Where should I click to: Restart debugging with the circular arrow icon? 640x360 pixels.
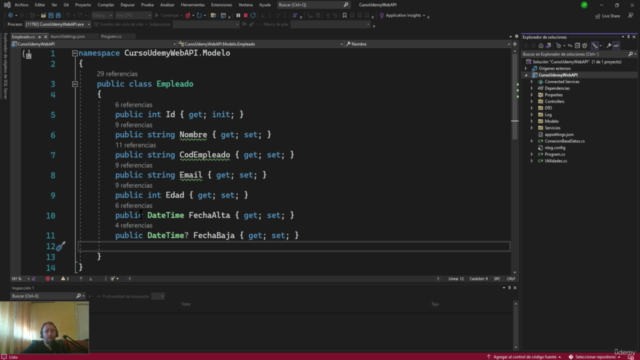[x=253, y=16]
